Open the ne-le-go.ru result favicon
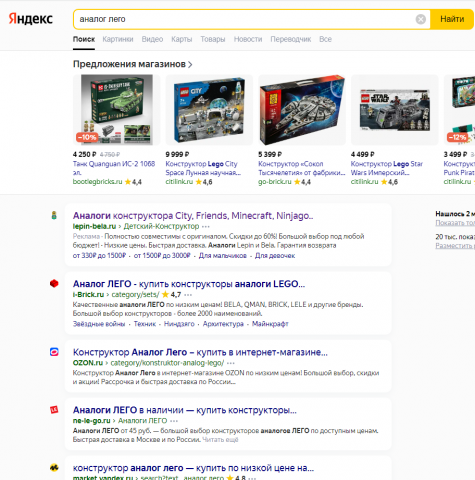Screen dimensions: 475x480 pyautogui.click(x=54, y=409)
